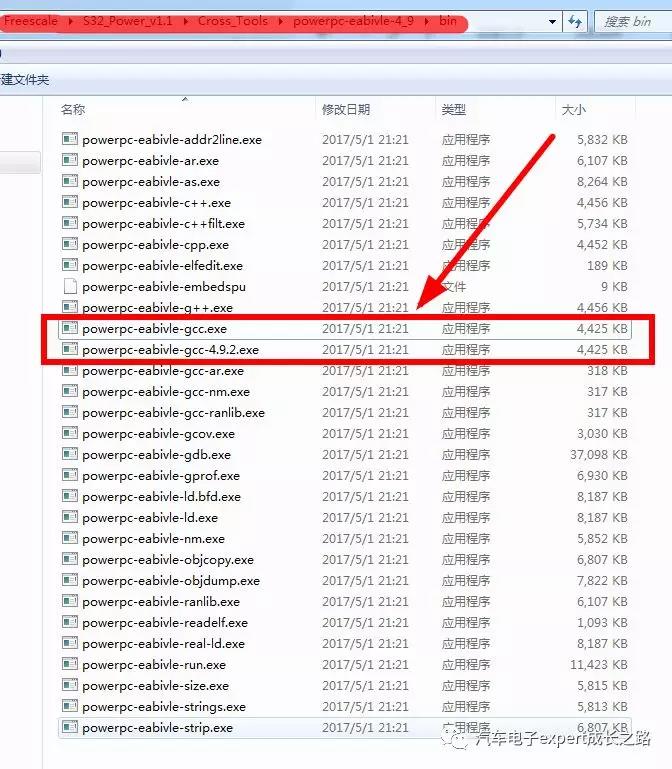This screenshot has width=672, height=769.
Task: Click the powerpc-eabivle-objdump.exe file icon
Action: coord(69,581)
